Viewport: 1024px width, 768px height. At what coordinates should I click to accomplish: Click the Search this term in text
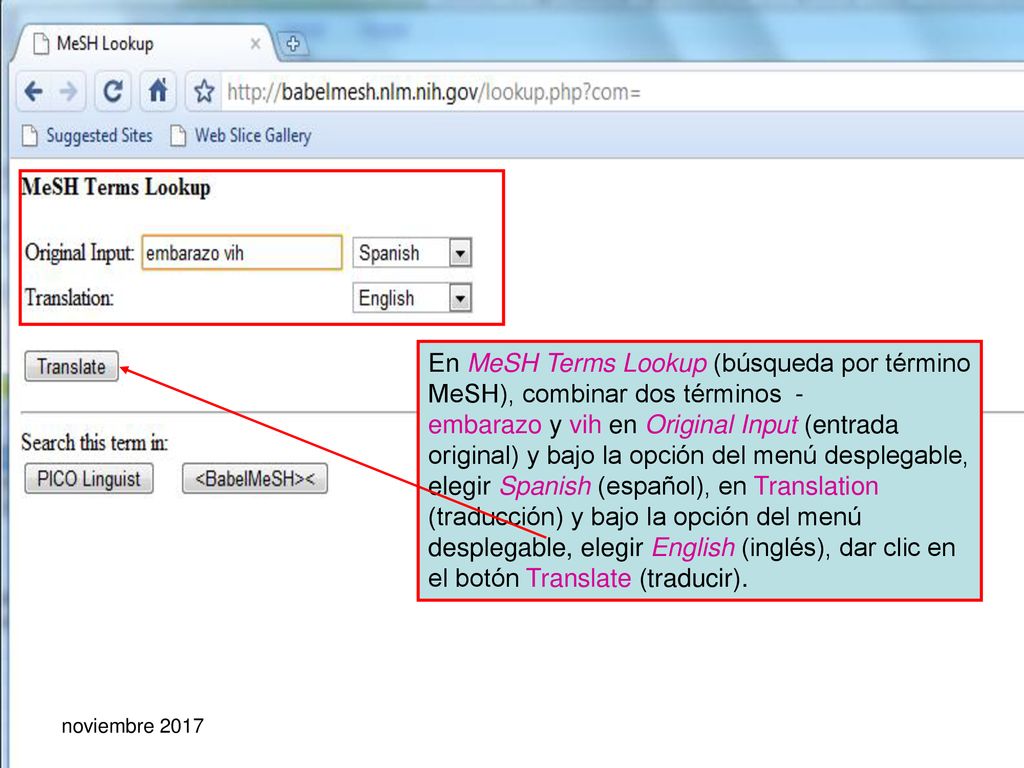(x=94, y=442)
